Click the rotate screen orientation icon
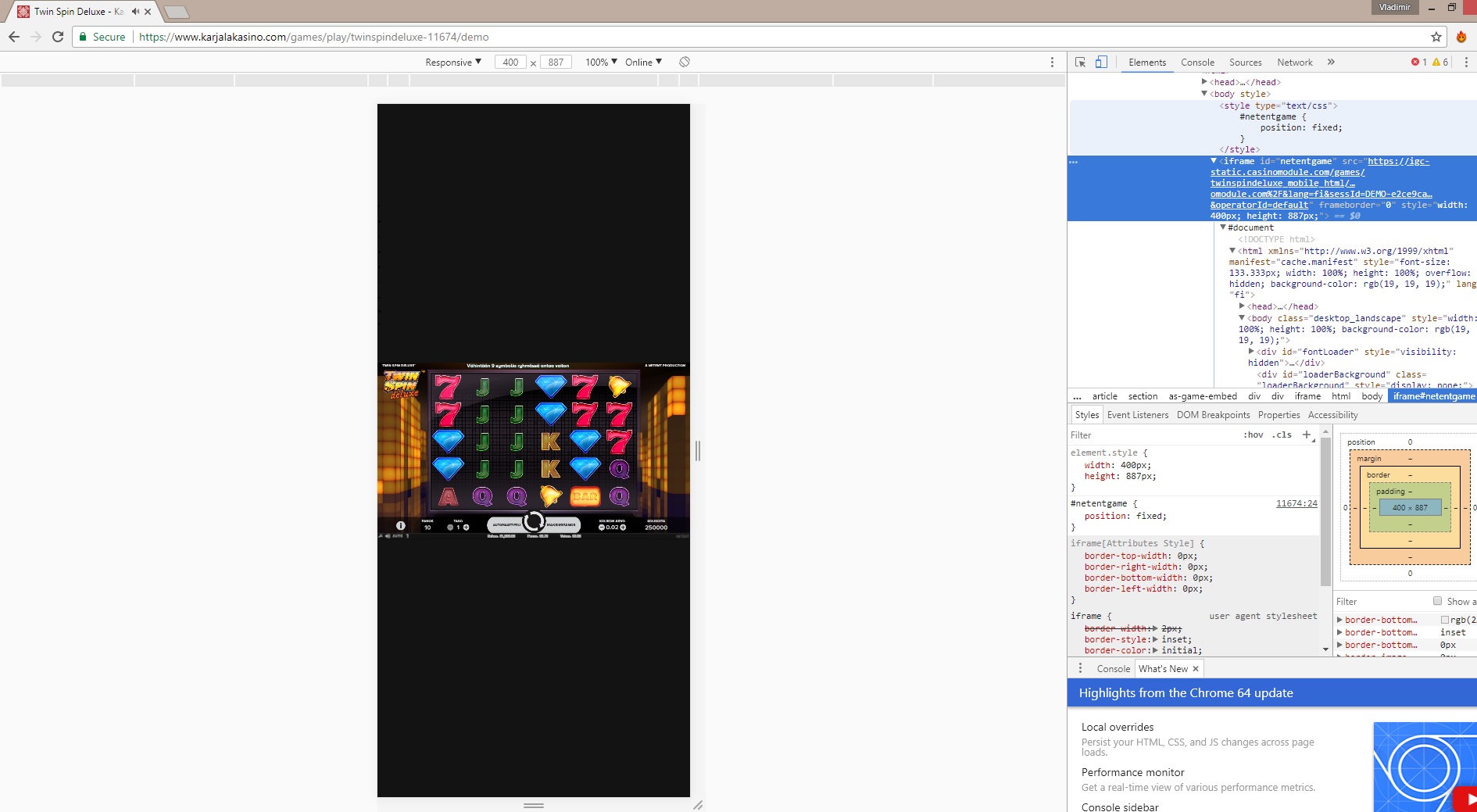Image resolution: width=1477 pixels, height=812 pixels. point(685,63)
